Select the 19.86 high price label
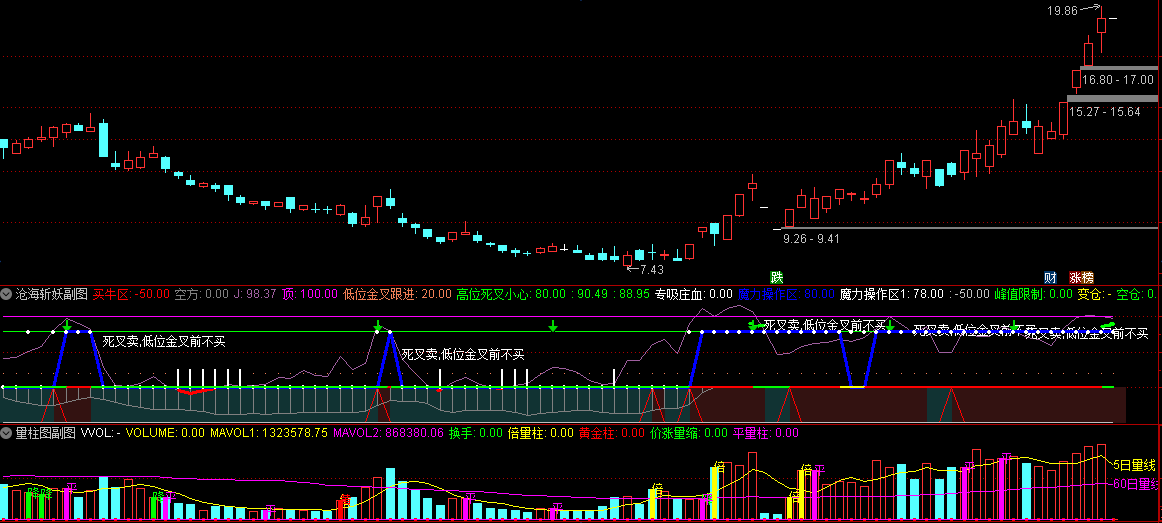Image resolution: width=1162 pixels, height=523 pixels. coord(1062,10)
